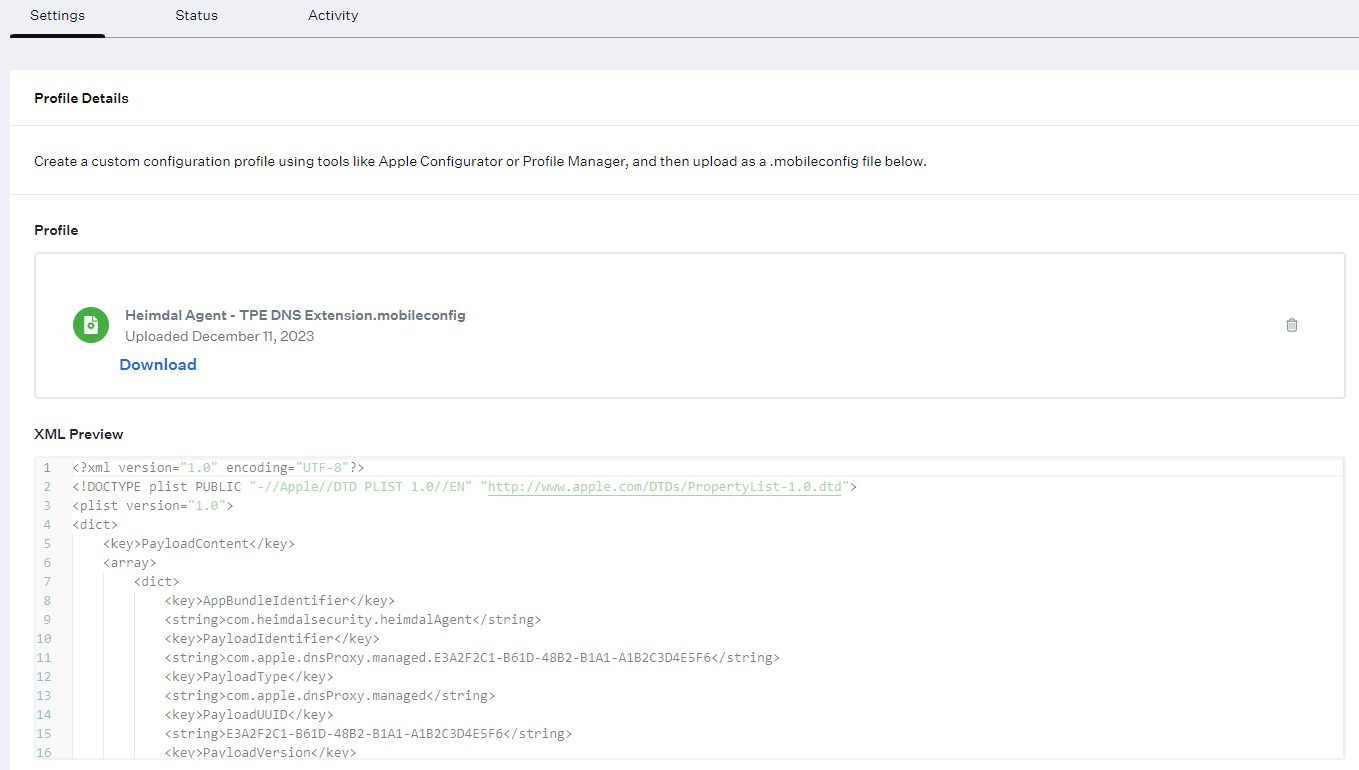The image size is (1359, 770).
Task: Open the apple.com PropertyList DTD link
Action: coord(665,487)
